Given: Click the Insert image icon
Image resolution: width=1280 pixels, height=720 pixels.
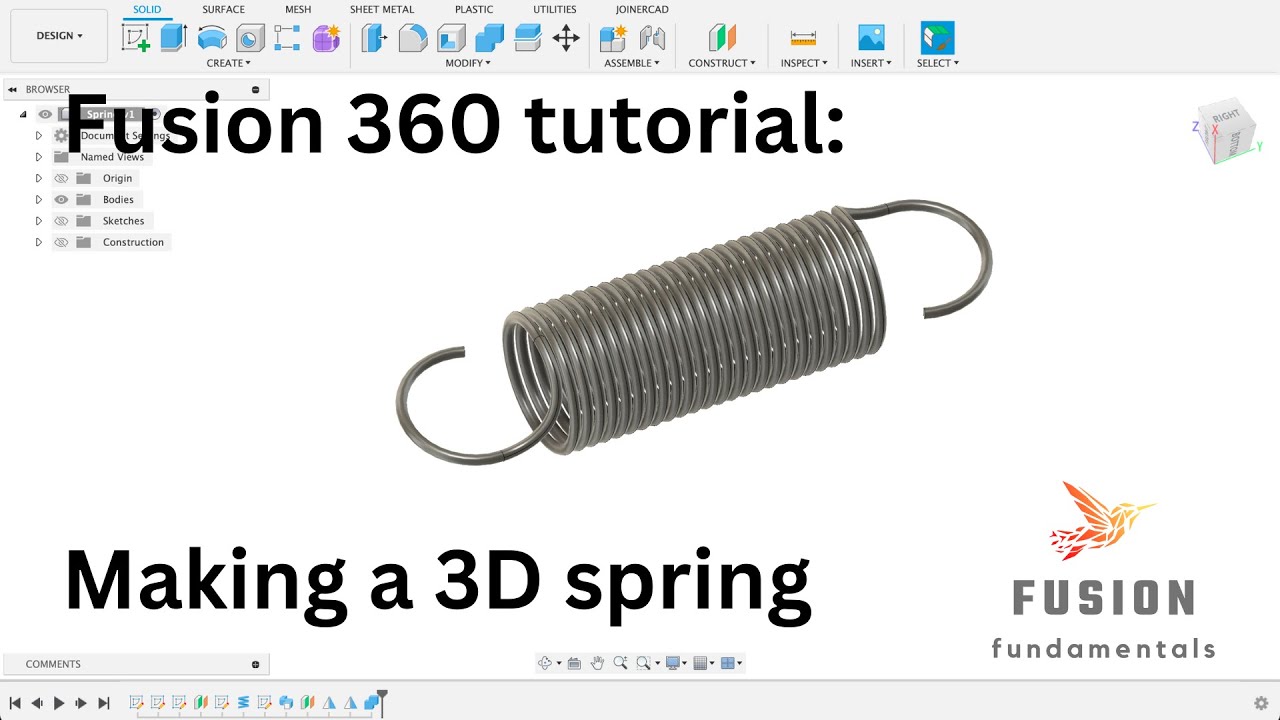Looking at the screenshot, I should click(x=871, y=38).
